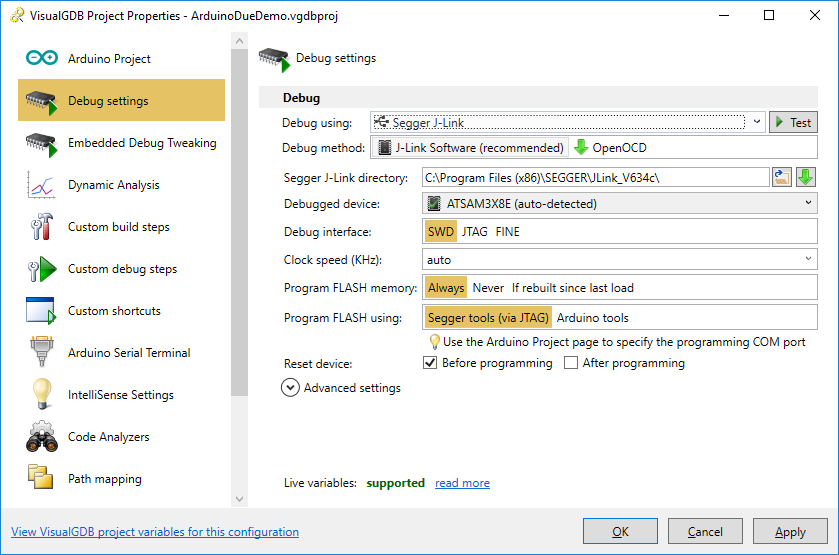Uncheck Before programming reset option
839x555 pixels.
click(430, 363)
